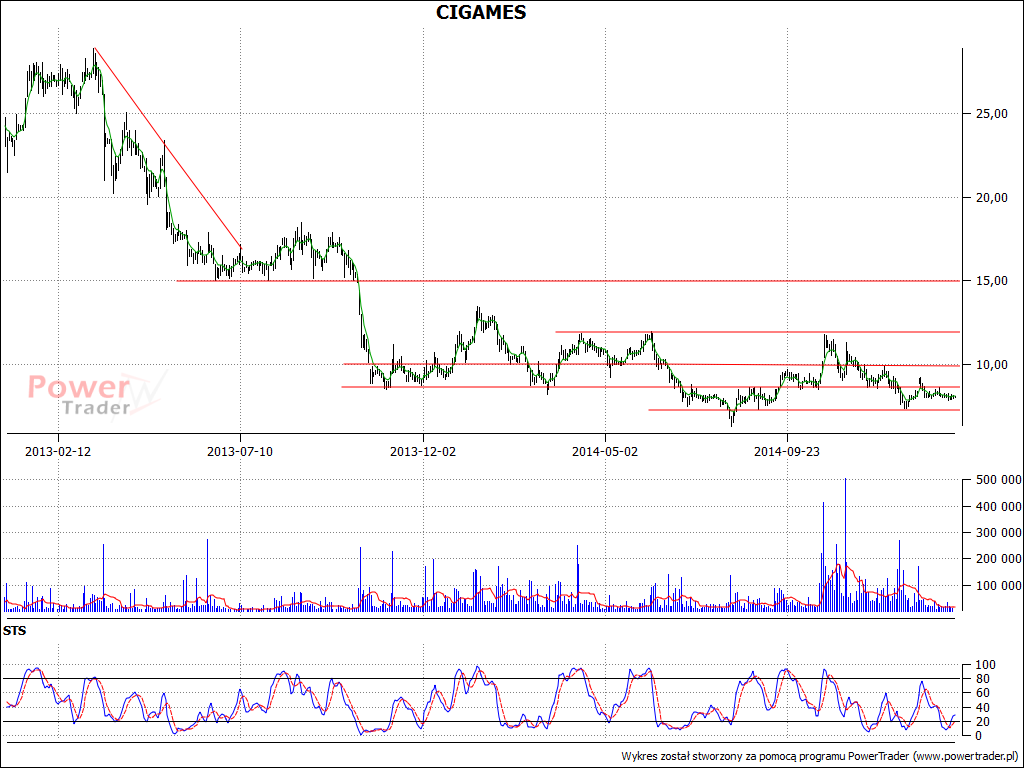Click the CIGAMES chart title
The height and width of the screenshot is (768, 1024).
pos(481,12)
